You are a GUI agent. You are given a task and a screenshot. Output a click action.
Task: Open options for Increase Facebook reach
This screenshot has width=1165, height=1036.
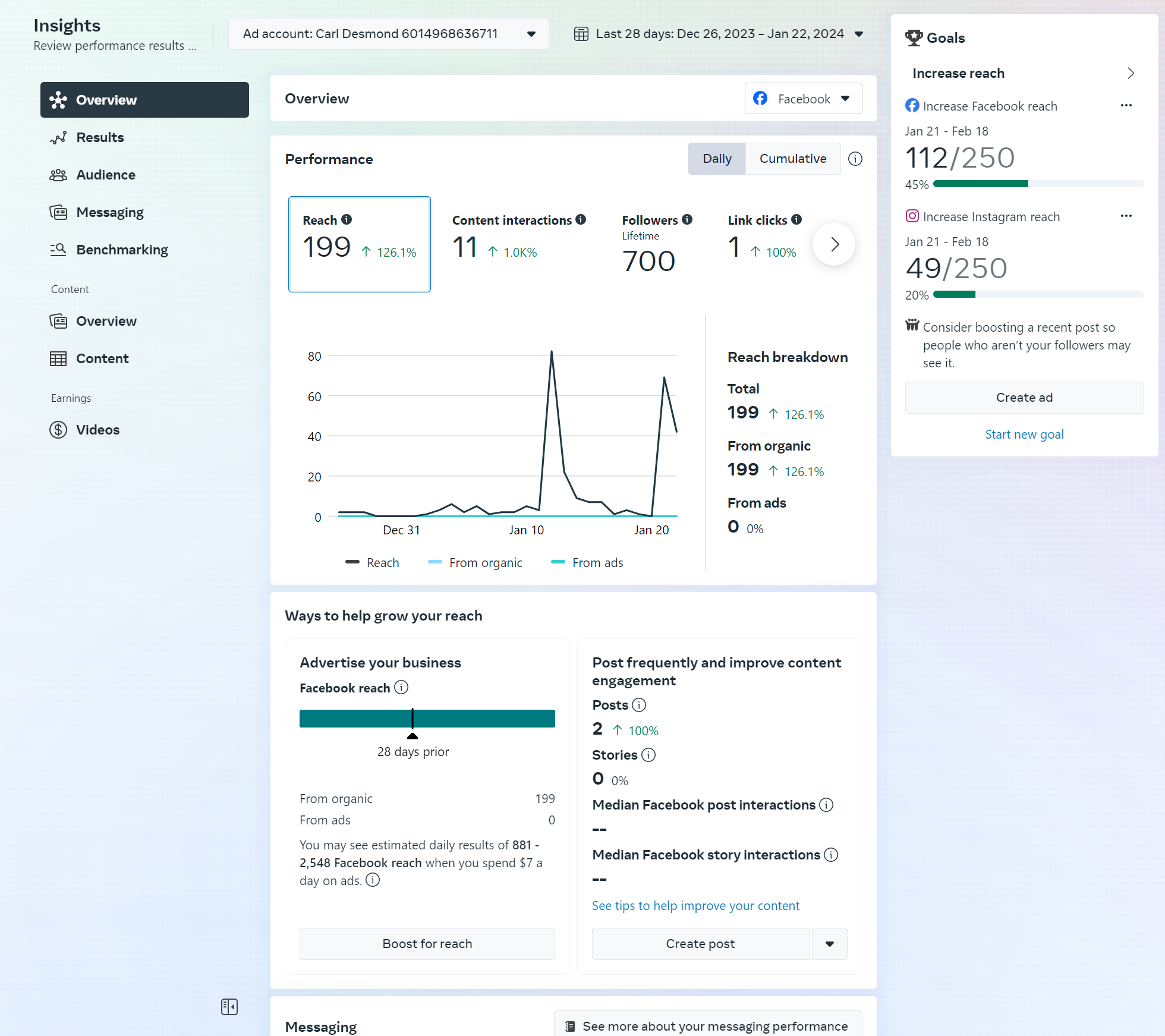click(1126, 106)
